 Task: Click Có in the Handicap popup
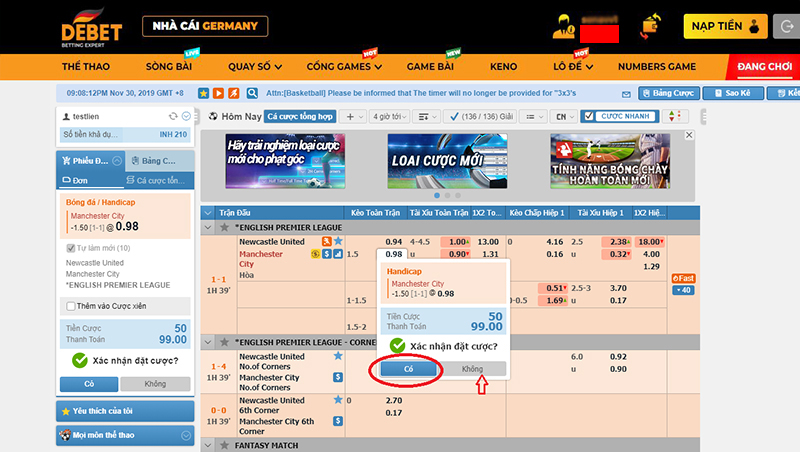[x=408, y=369]
